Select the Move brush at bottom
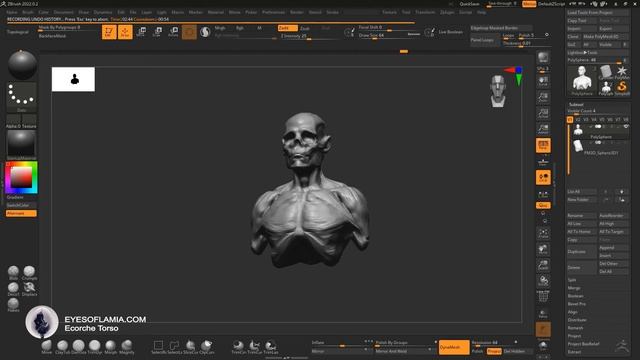 [x=47, y=347]
